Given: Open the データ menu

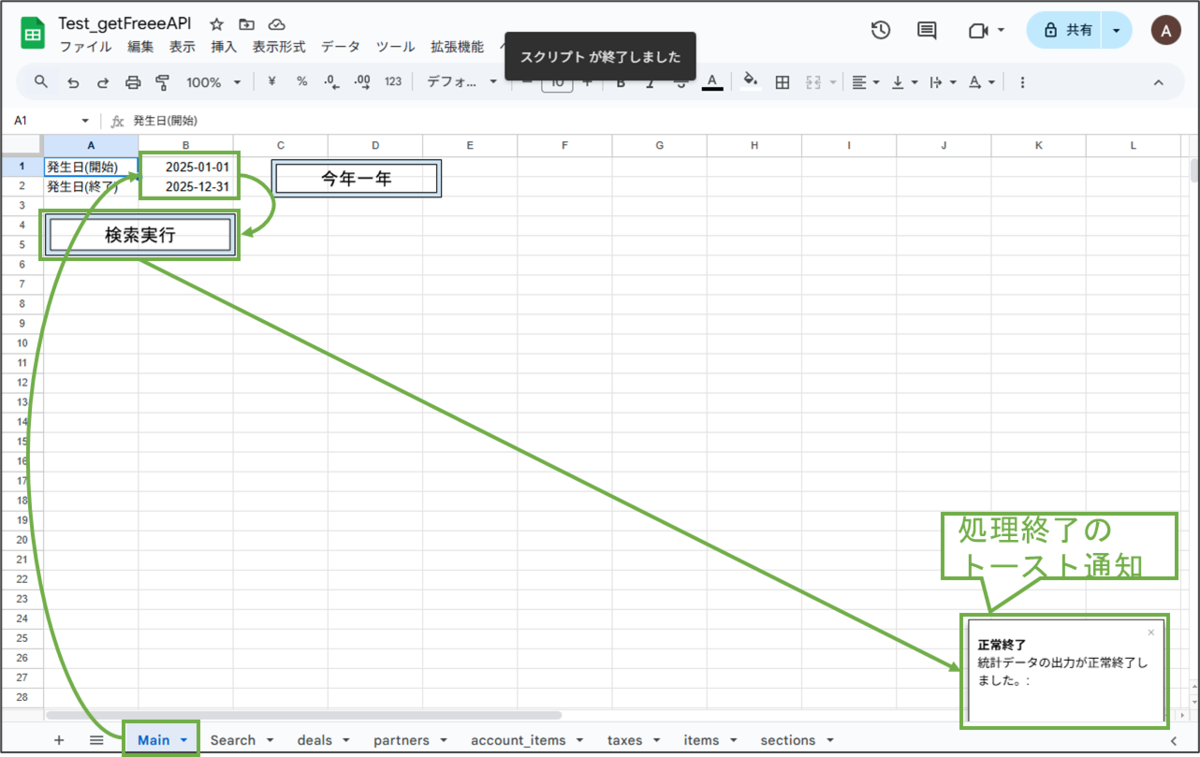Looking at the screenshot, I should tap(340, 47).
